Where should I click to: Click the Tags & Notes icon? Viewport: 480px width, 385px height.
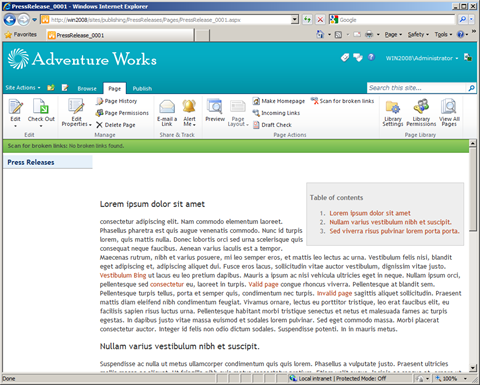click(358, 58)
